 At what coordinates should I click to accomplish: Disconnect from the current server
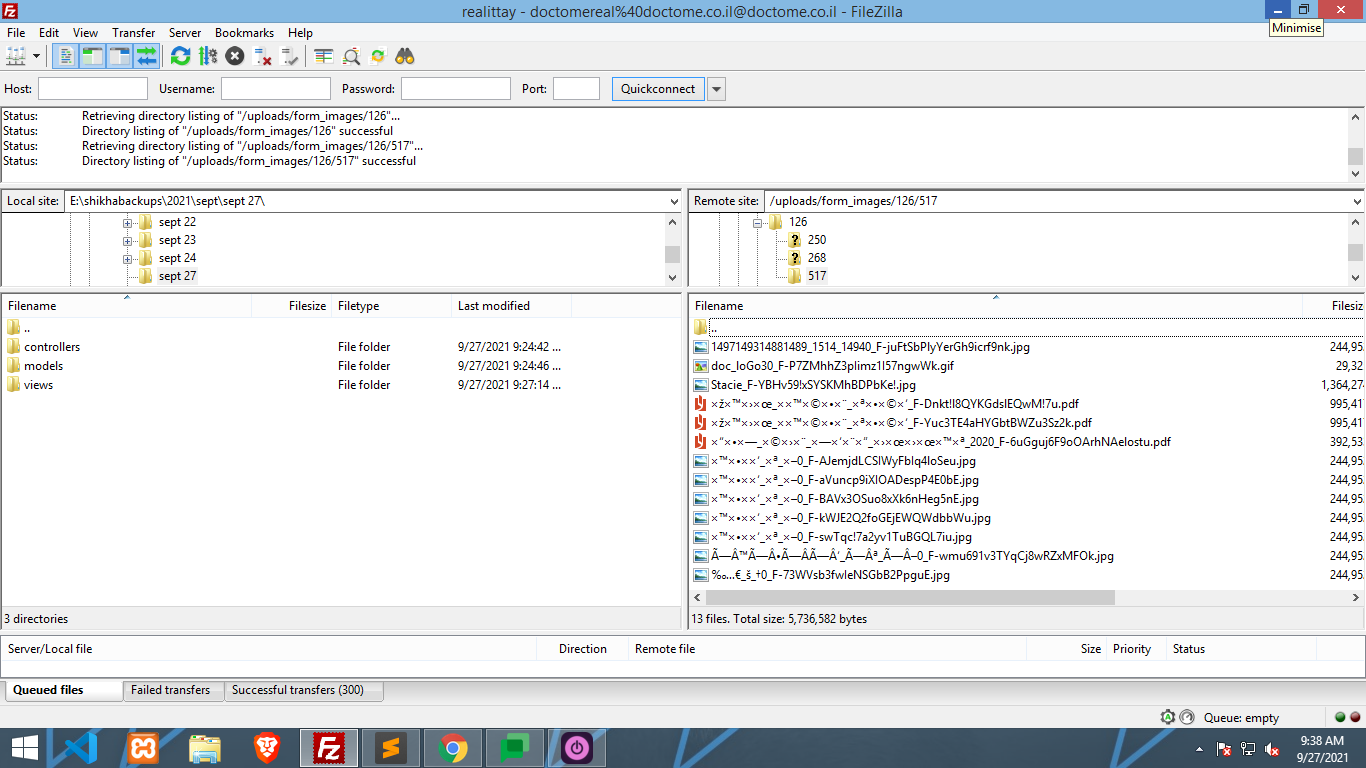click(x=262, y=56)
